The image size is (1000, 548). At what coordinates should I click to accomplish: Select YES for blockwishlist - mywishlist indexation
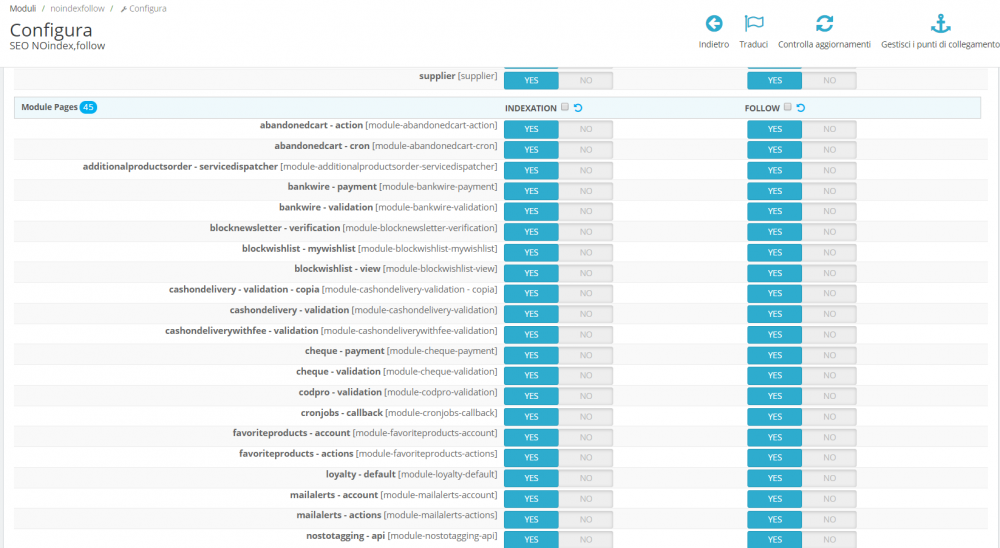531,253
